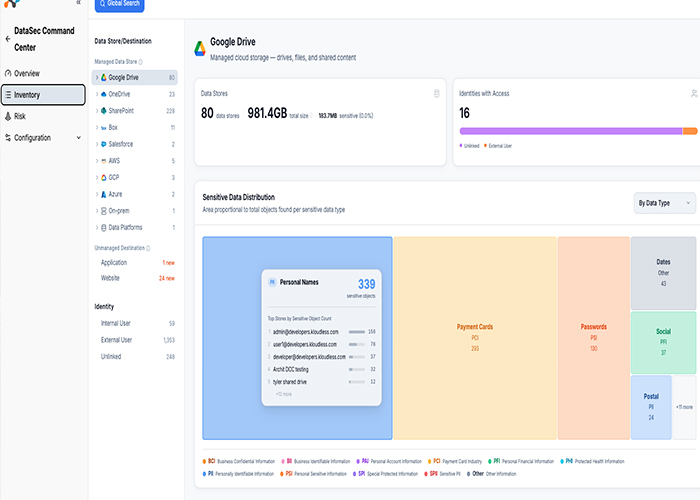Expand the OneDrive tree item

point(97,94)
